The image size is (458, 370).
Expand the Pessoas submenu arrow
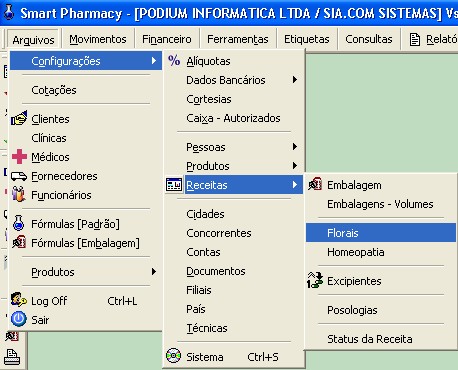[x=295, y=147]
